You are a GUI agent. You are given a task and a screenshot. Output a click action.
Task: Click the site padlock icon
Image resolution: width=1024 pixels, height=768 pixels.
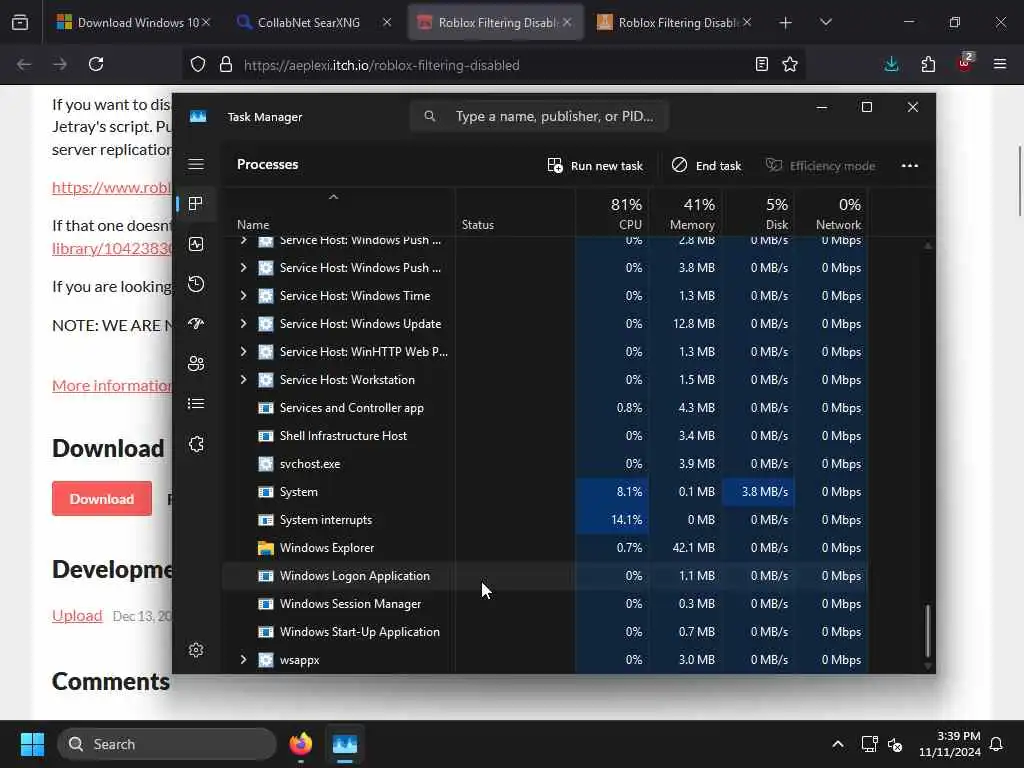pyautogui.click(x=226, y=64)
